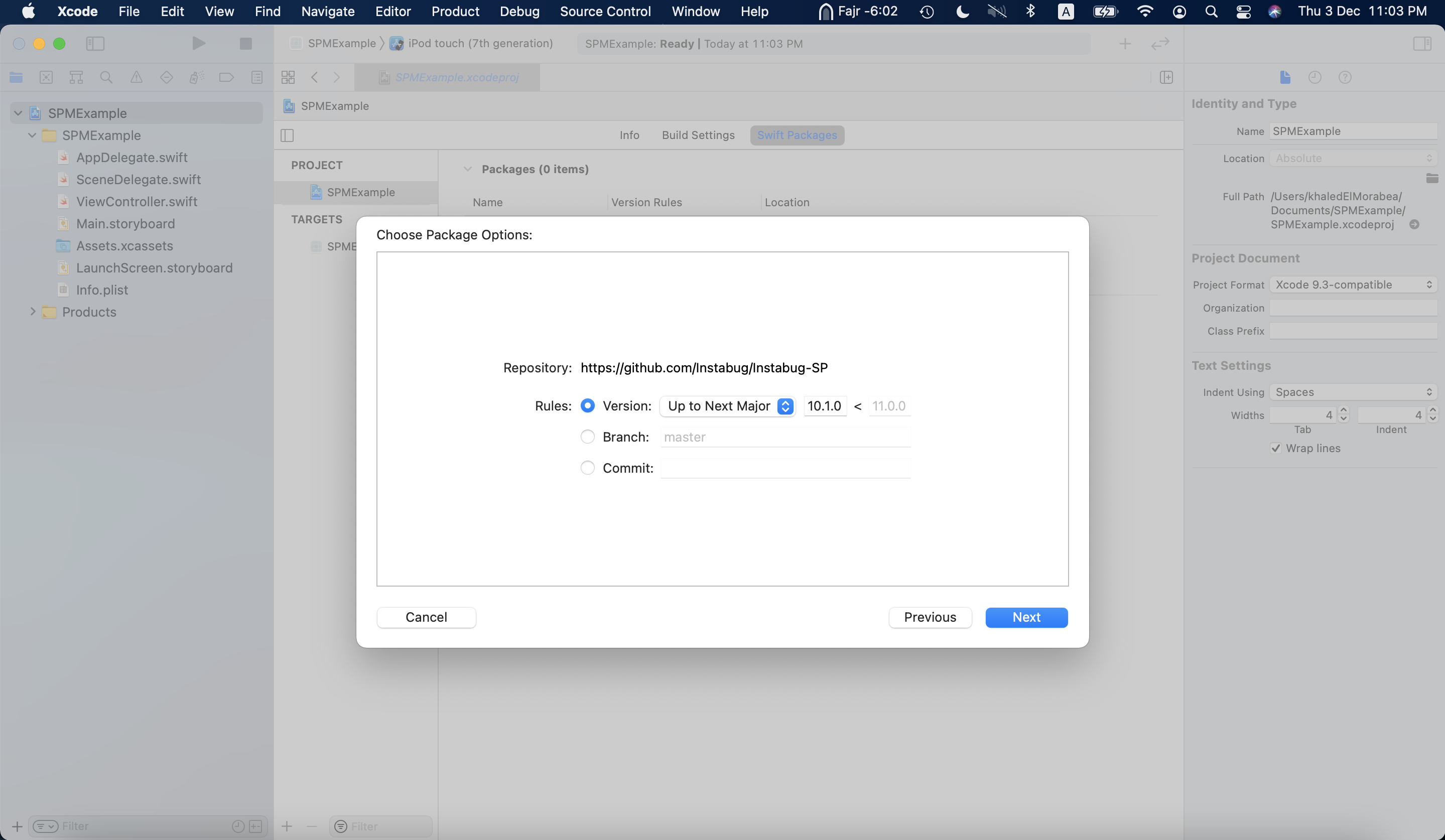Open Spotlight search in menu bar
The width and height of the screenshot is (1445, 840).
click(x=1211, y=12)
